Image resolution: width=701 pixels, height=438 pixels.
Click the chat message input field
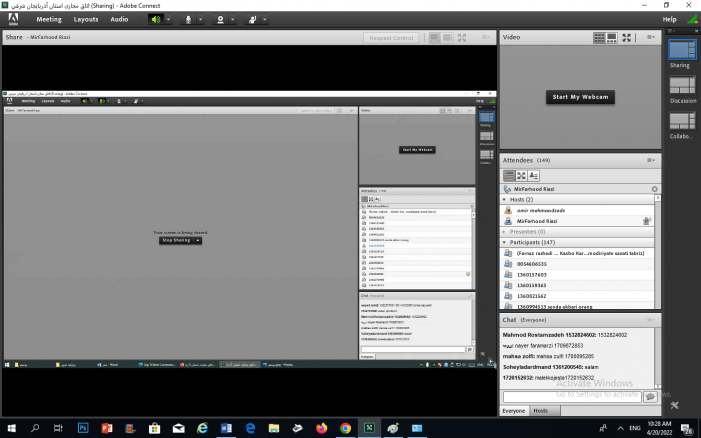[571, 396]
